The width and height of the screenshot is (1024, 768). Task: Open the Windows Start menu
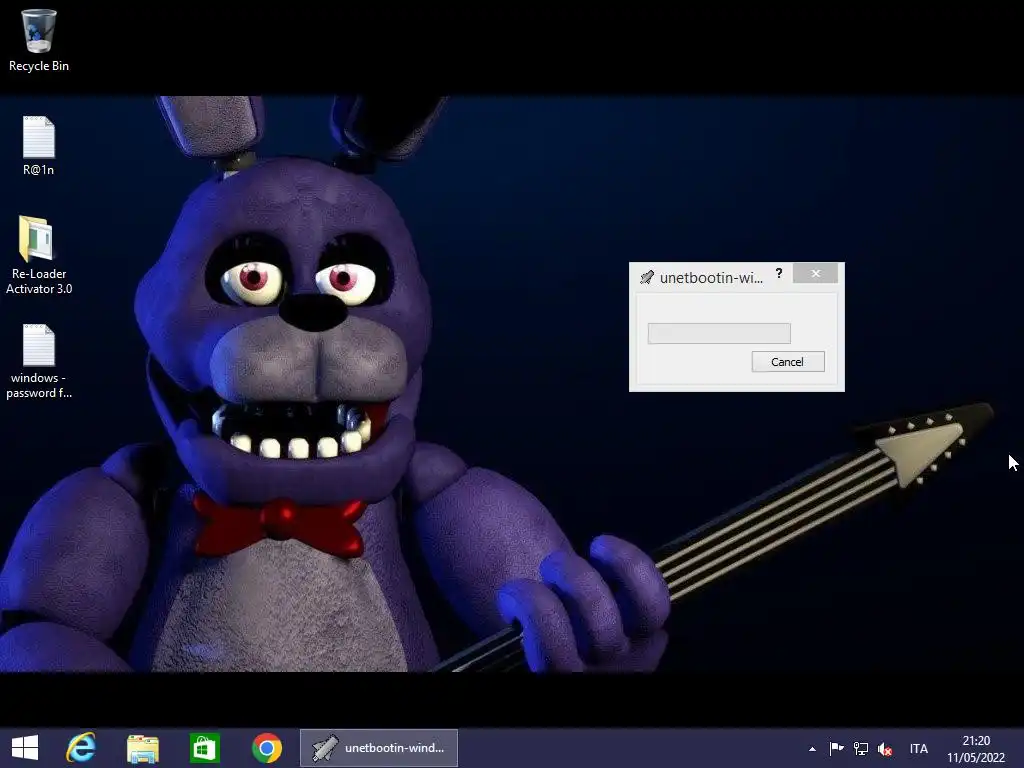point(25,748)
